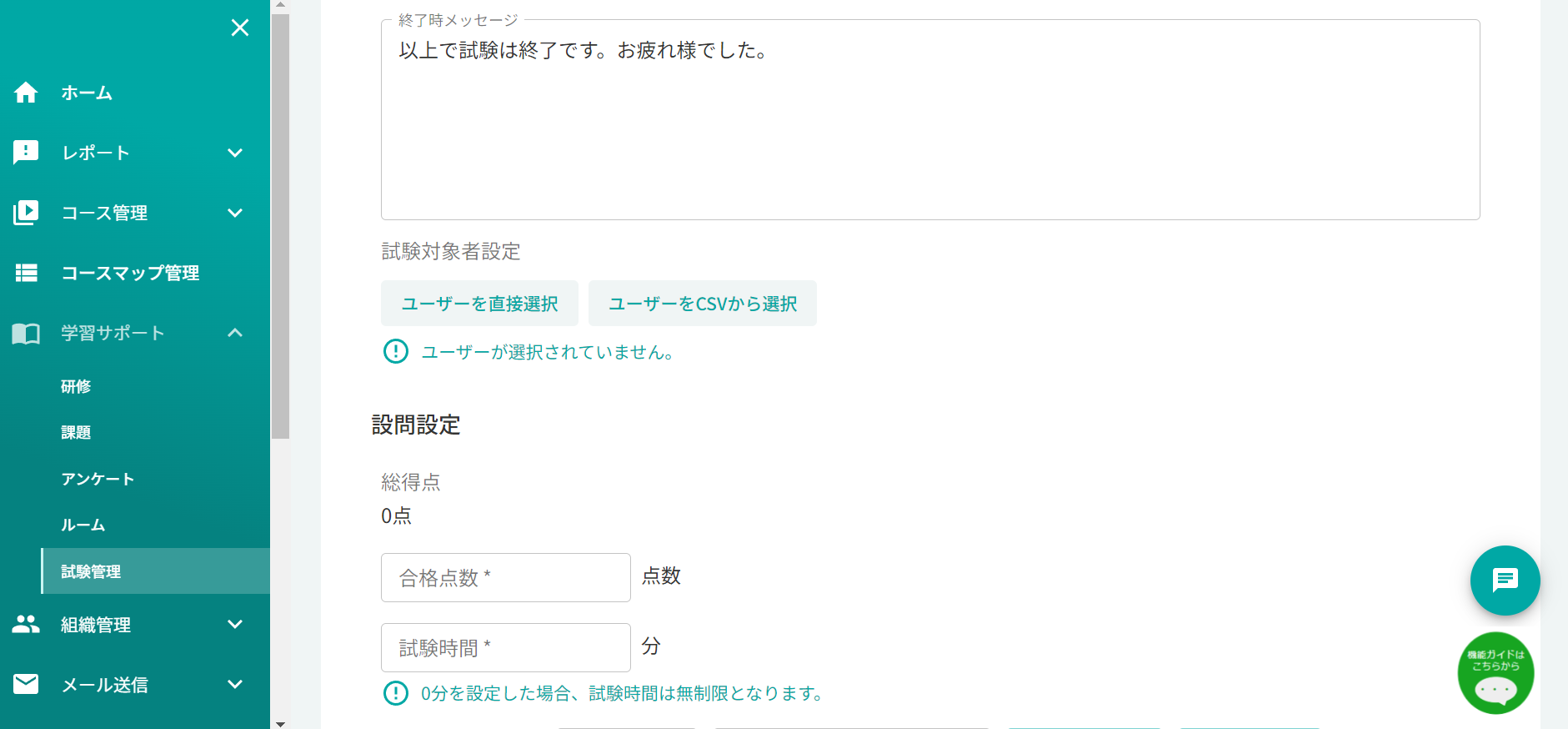Open the green 機能ガイド help bubble
The image size is (1568, 729).
[1495, 674]
